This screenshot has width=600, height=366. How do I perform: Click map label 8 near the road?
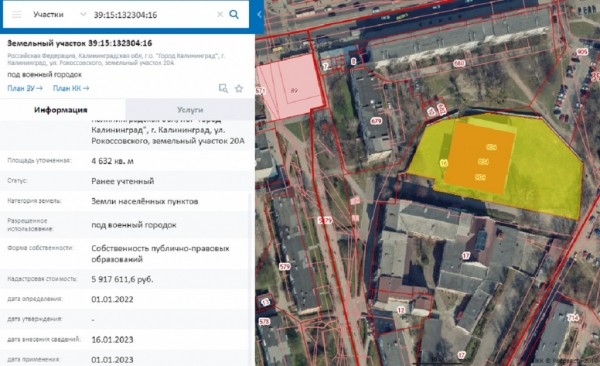[353, 61]
